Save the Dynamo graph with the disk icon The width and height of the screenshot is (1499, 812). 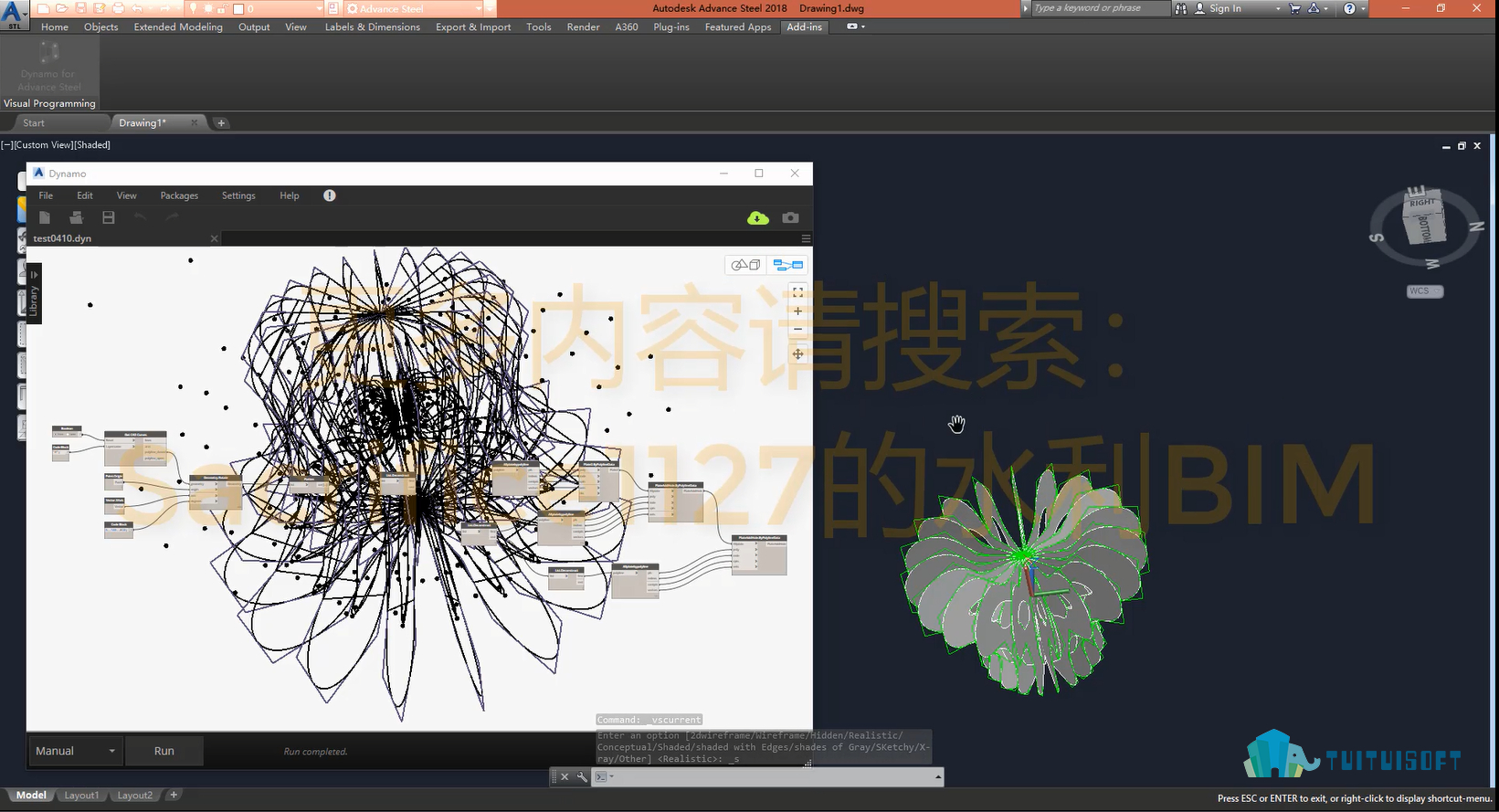click(109, 217)
